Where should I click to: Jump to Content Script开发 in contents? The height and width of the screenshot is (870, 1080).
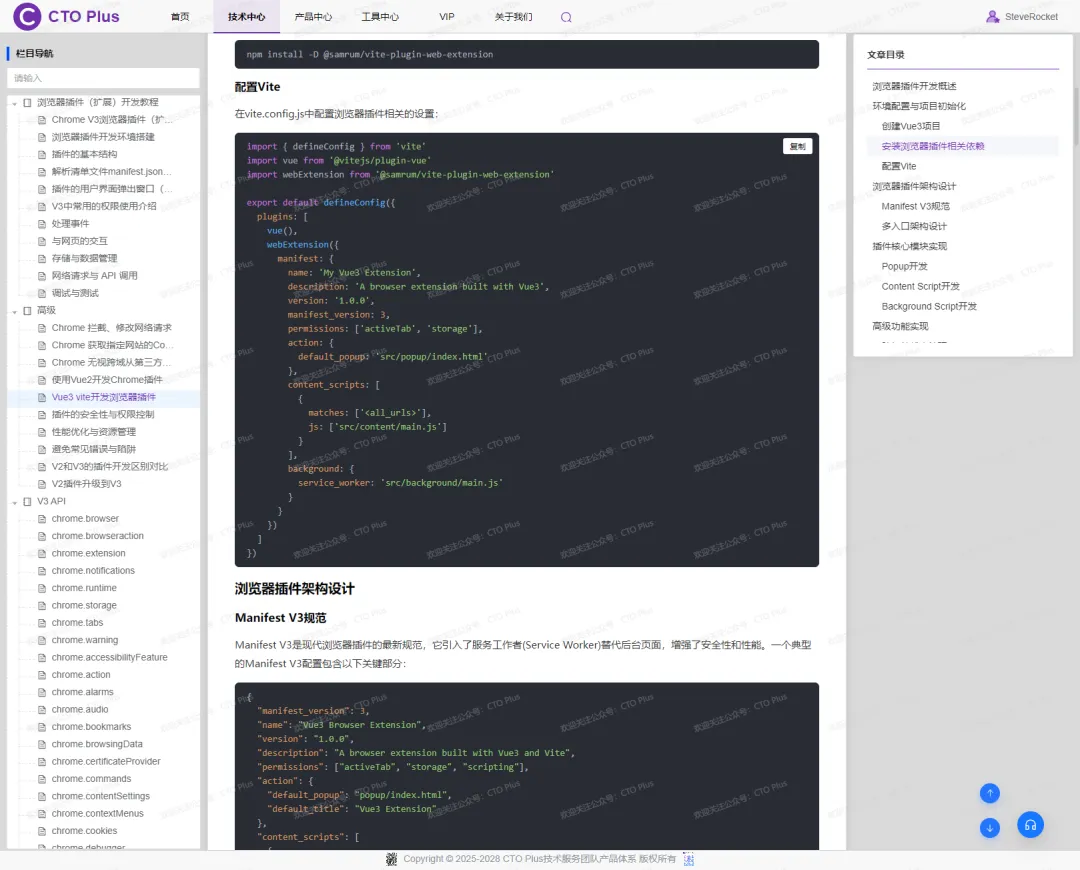coord(920,286)
